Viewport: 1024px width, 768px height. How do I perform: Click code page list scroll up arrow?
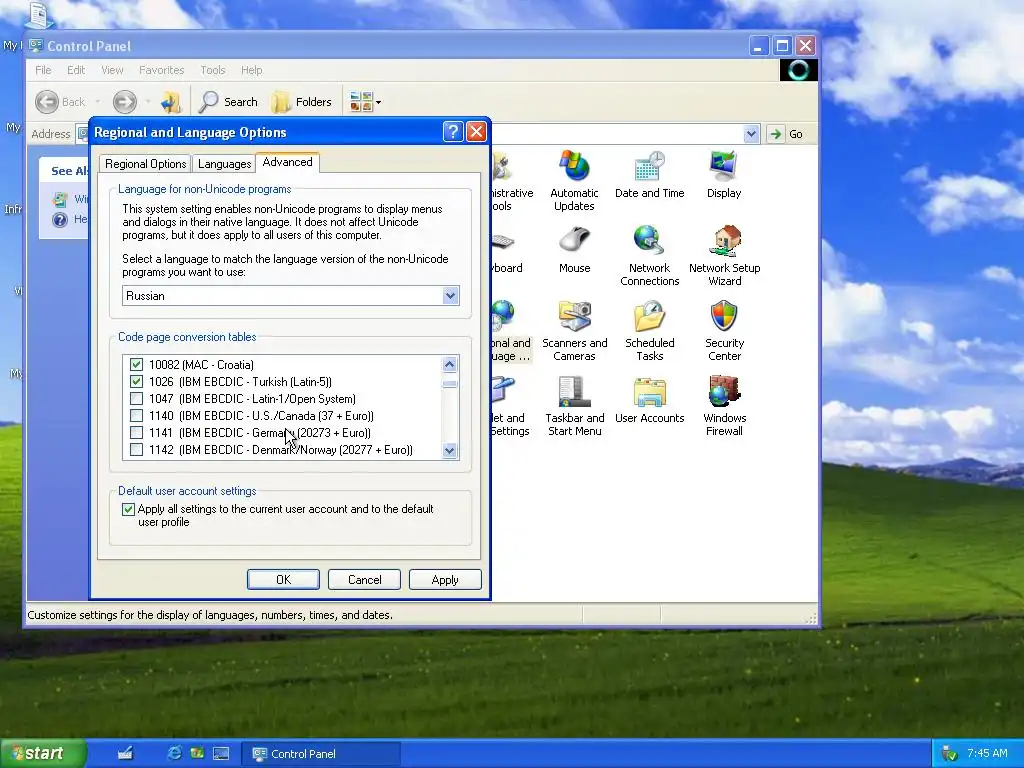[x=449, y=364]
